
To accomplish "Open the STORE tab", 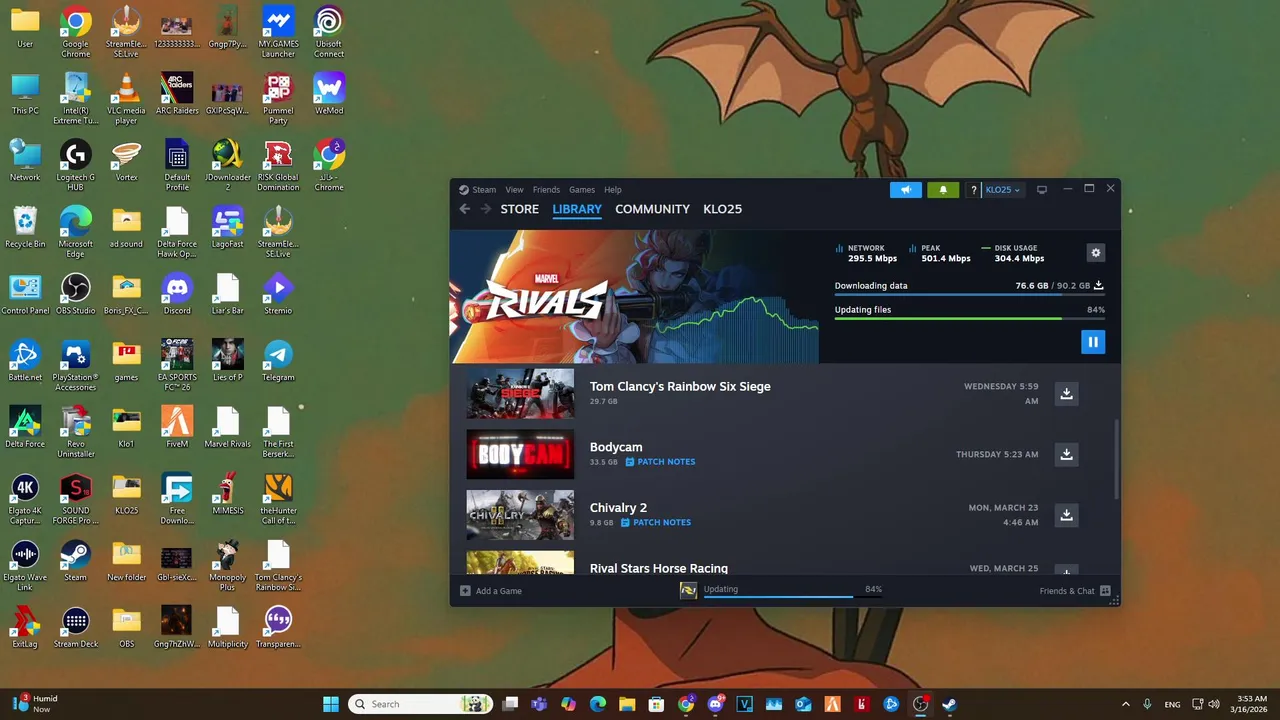I will pyautogui.click(x=519, y=209).
